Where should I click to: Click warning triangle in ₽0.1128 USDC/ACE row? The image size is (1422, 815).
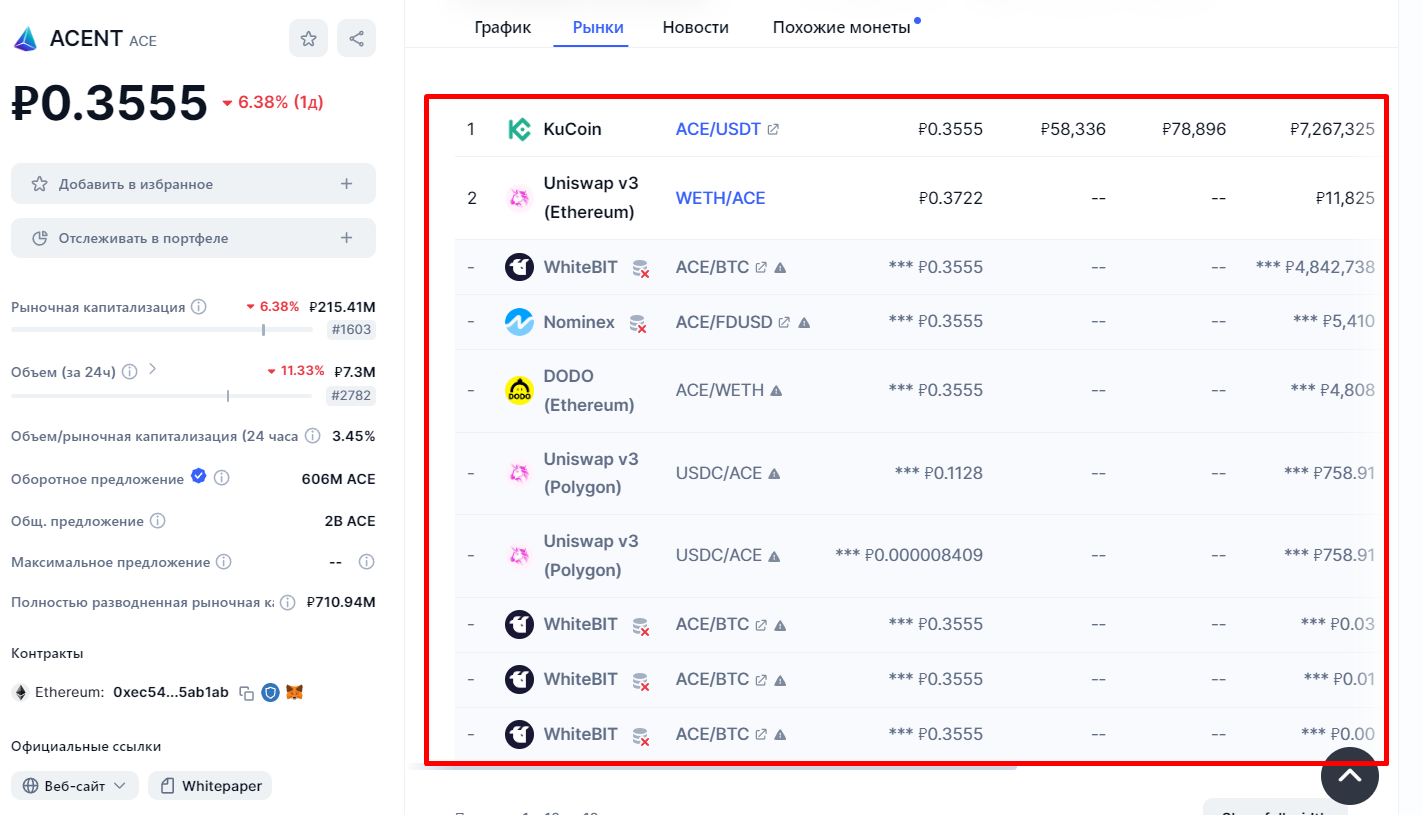point(773,474)
